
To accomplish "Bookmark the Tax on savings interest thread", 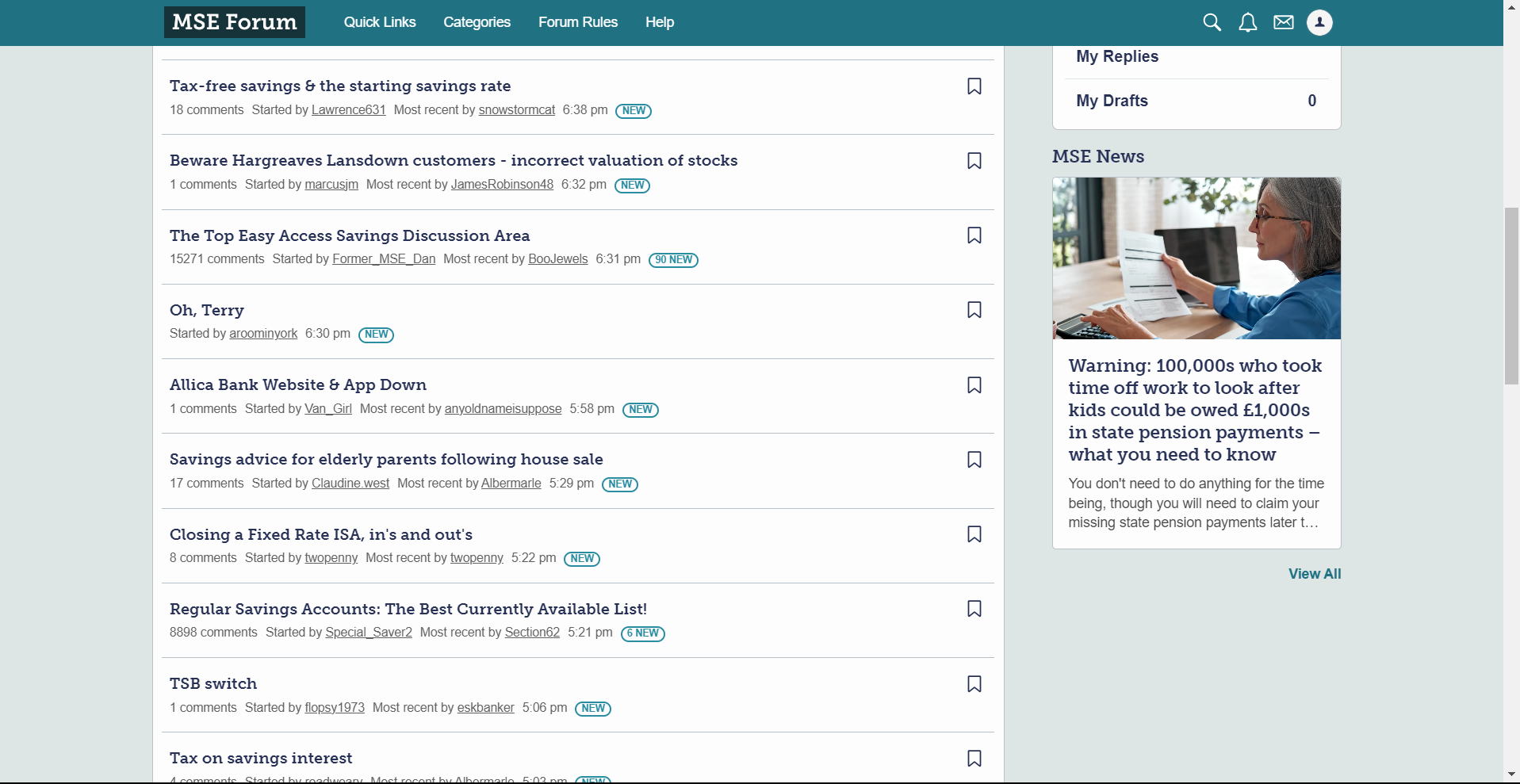I will tap(974, 759).
